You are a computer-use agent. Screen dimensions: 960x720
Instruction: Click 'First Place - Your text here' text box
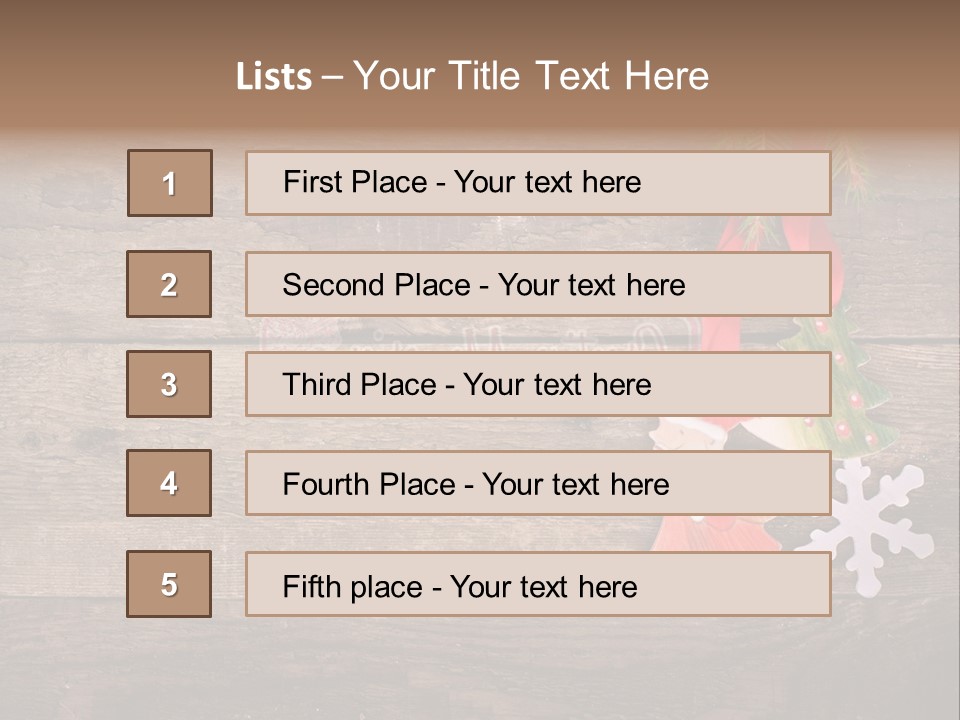pyautogui.click(x=538, y=183)
